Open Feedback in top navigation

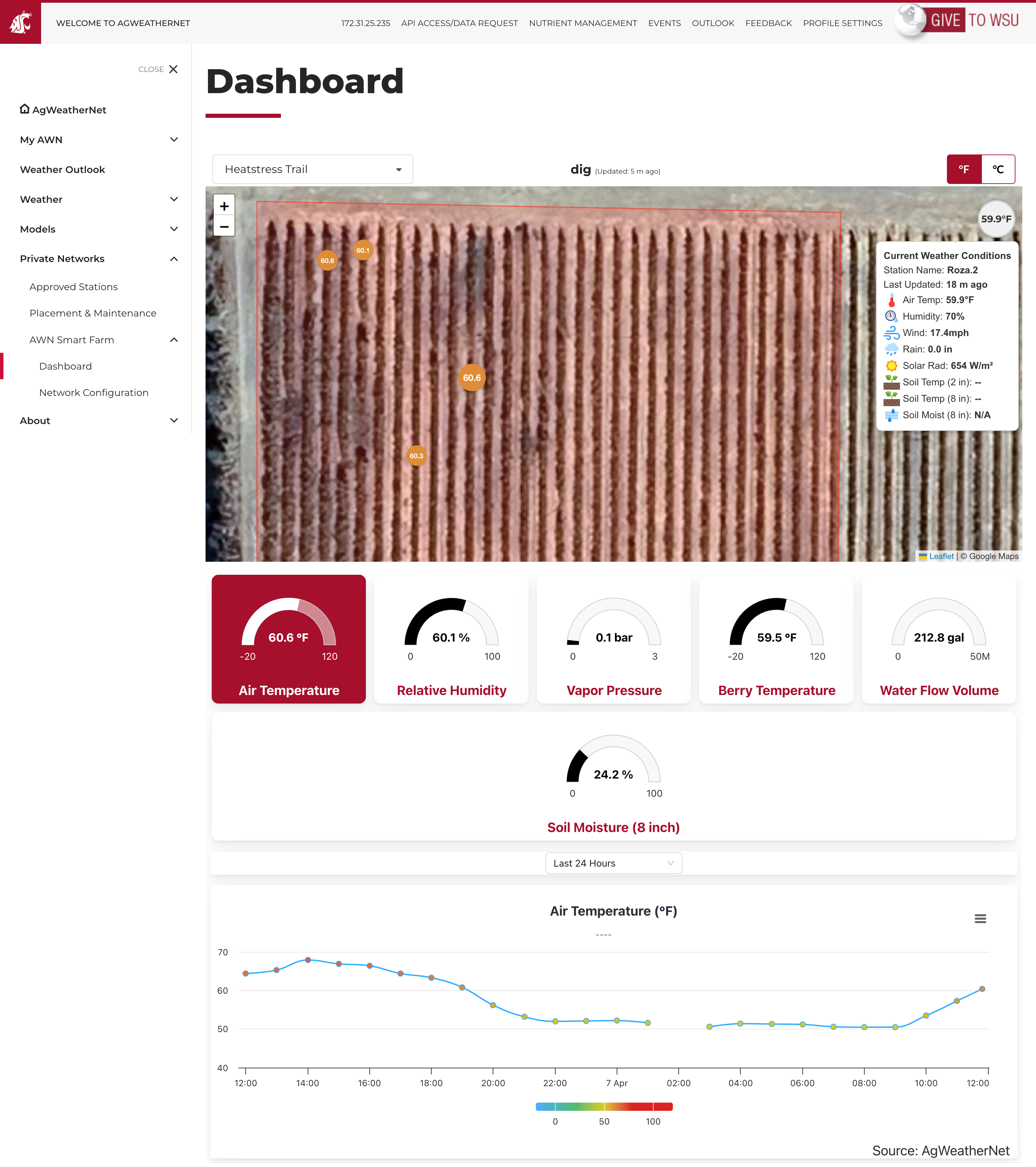(x=768, y=23)
